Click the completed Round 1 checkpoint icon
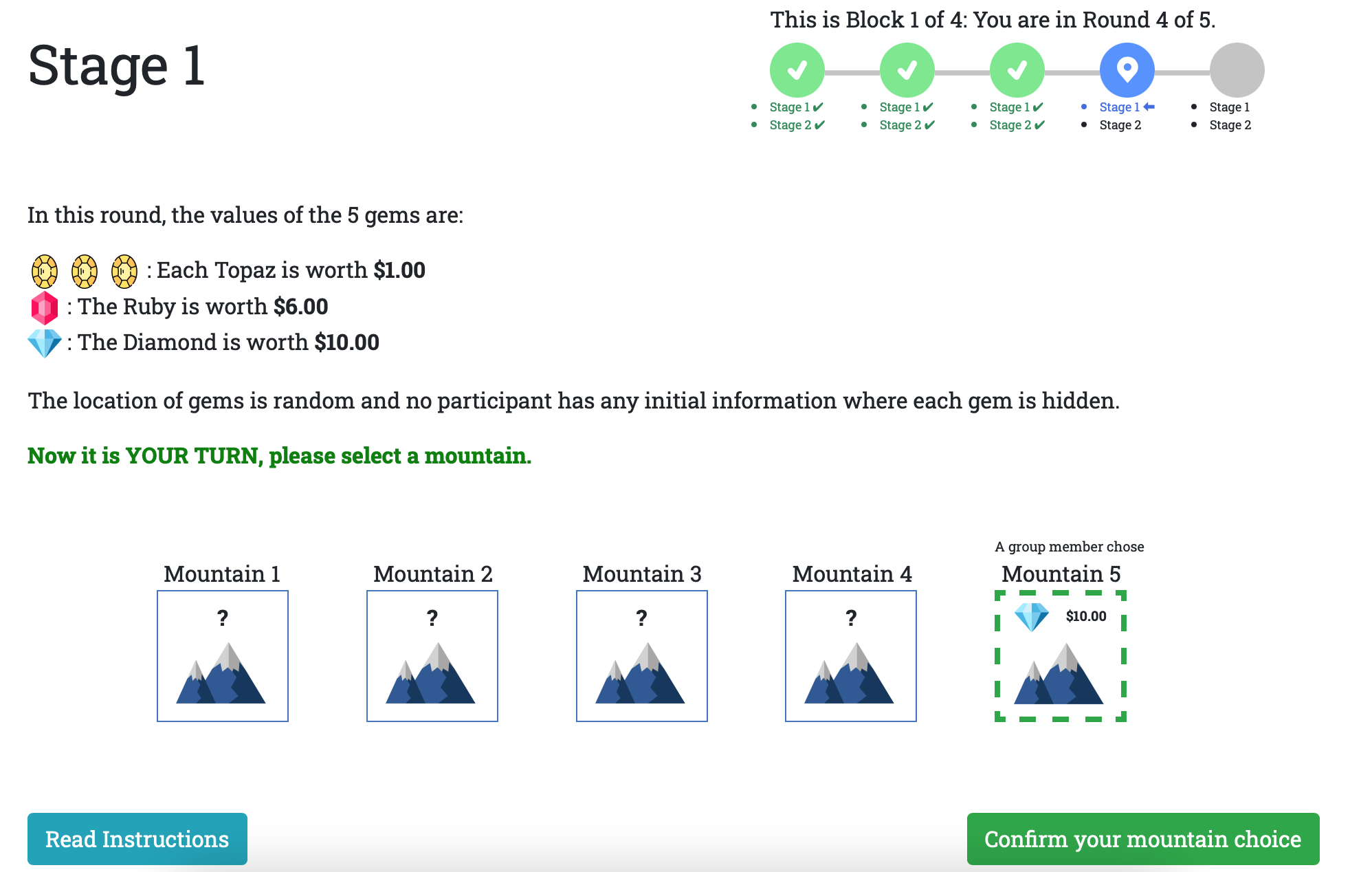Image resolution: width=1372 pixels, height=872 pixels. point(795,71)
